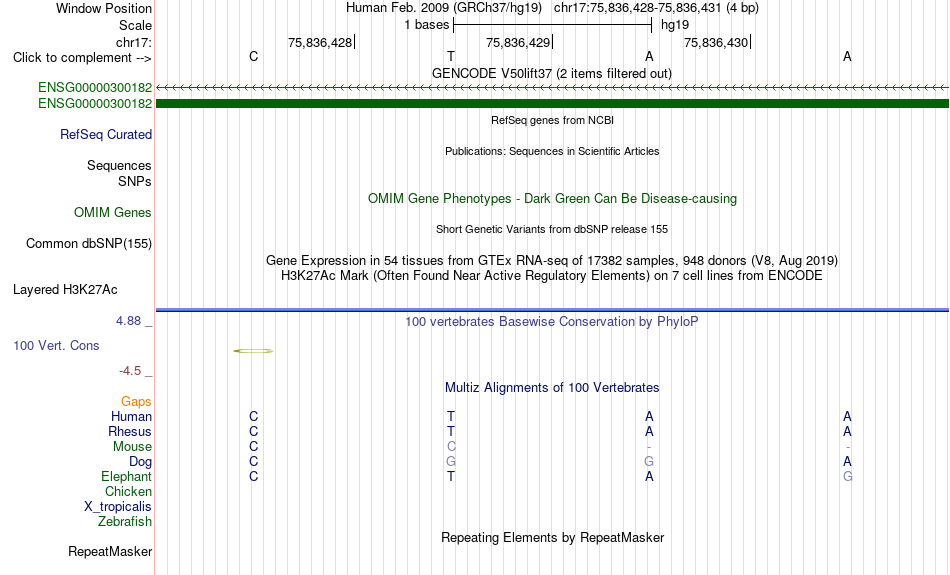
Task: Click the lower ENSG00000300182 label beside the green bar
Action: [x=95, y=104]
